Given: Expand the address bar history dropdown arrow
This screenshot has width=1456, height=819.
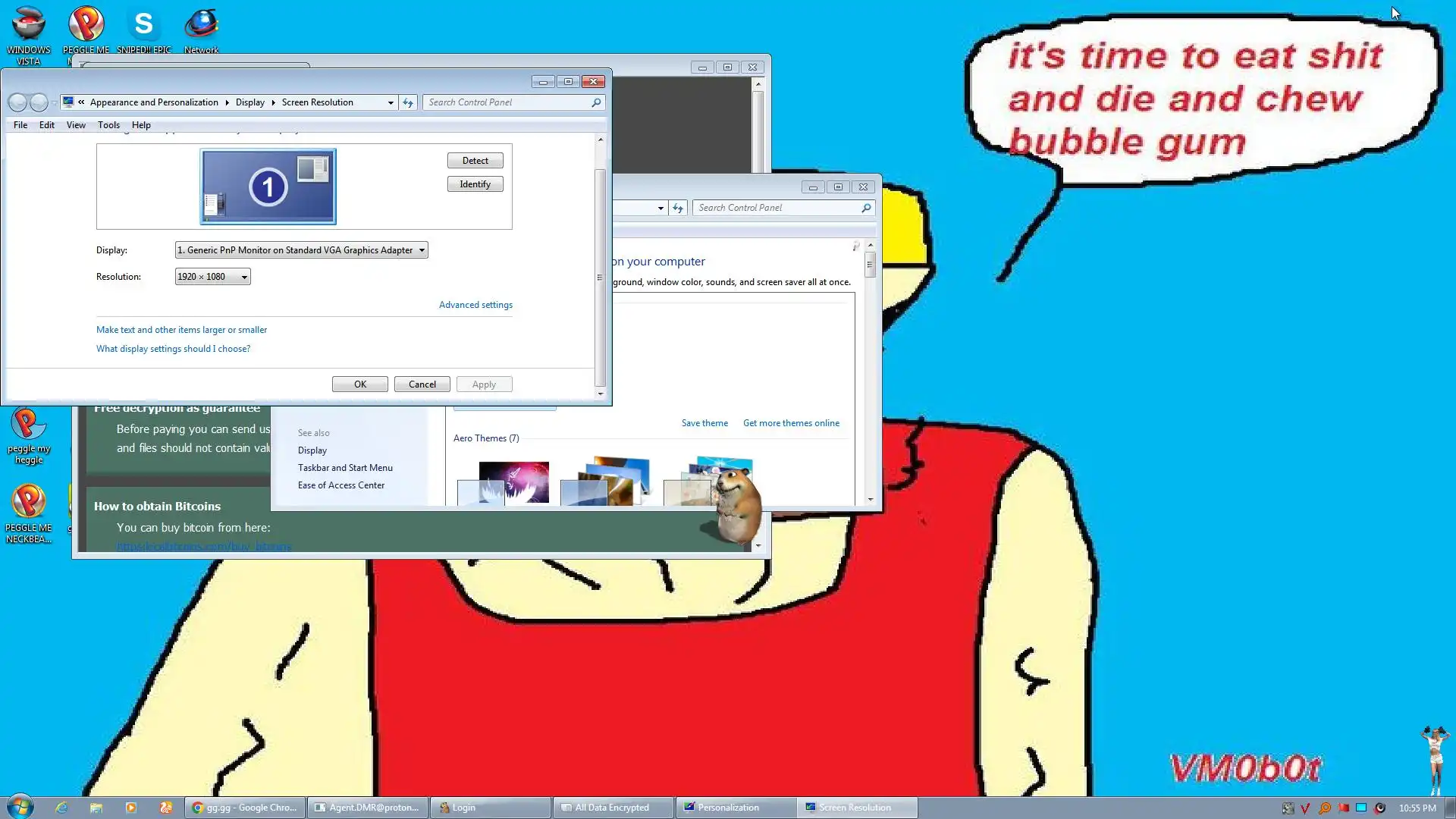Looking at the screenshot, I should point(391,102).
